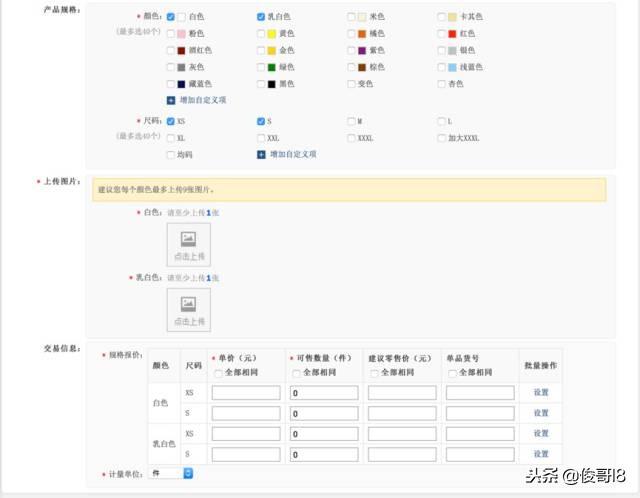Check the M size checkbox
Image resolution: width=640 pixels, height=498 pixels.
click(x=351, y=121)
